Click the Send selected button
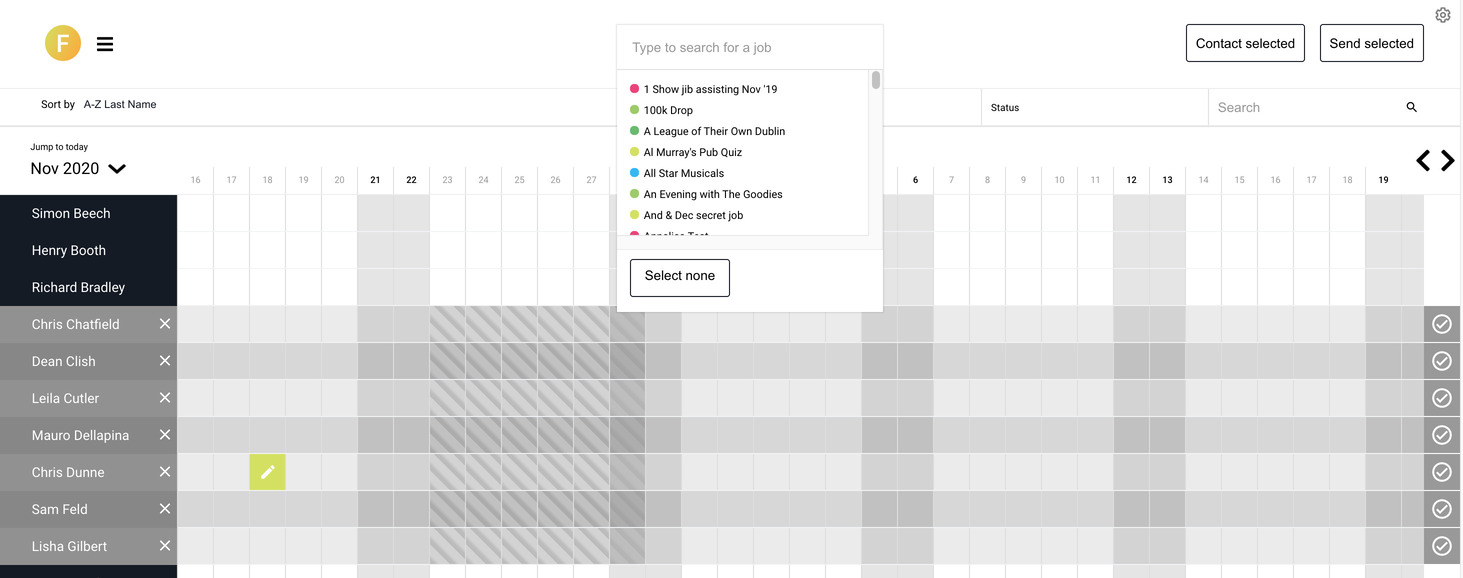 [1371, 43]
